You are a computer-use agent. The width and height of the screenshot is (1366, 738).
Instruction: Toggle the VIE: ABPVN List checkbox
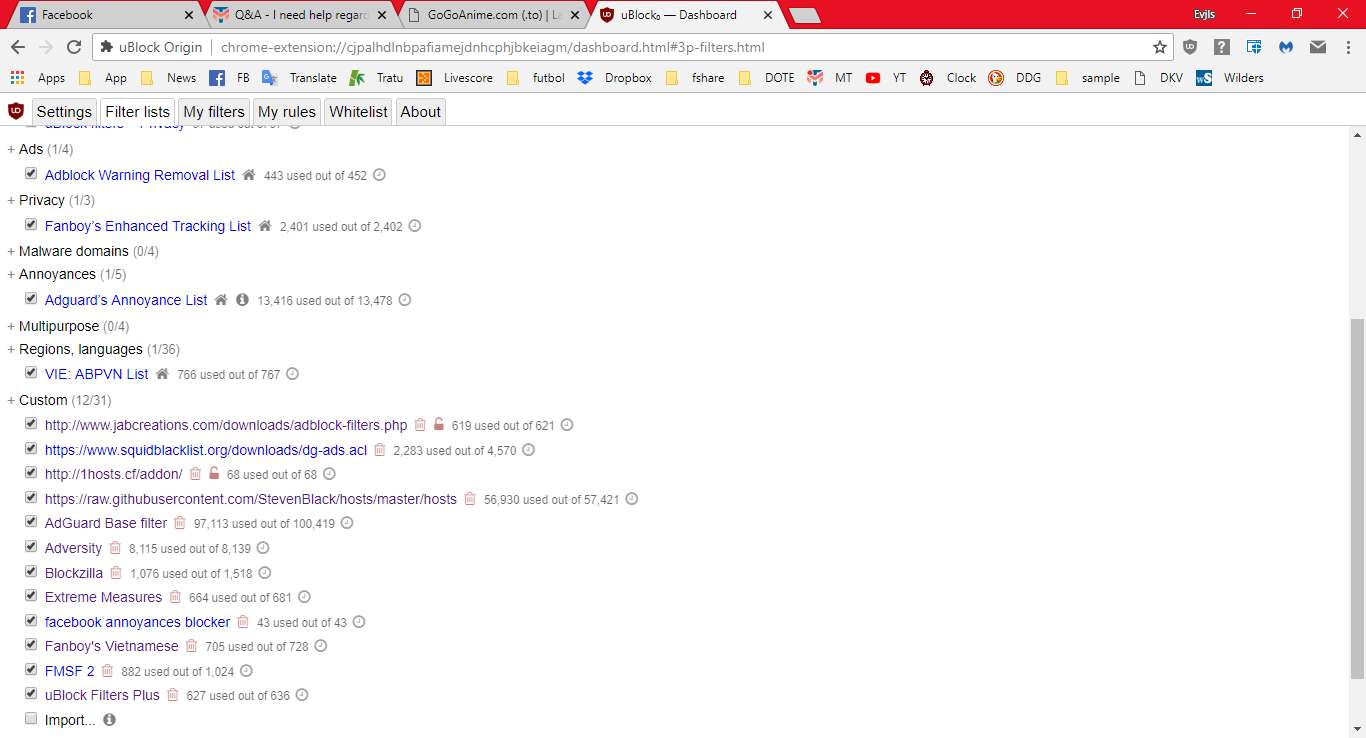tap(31, 373)
